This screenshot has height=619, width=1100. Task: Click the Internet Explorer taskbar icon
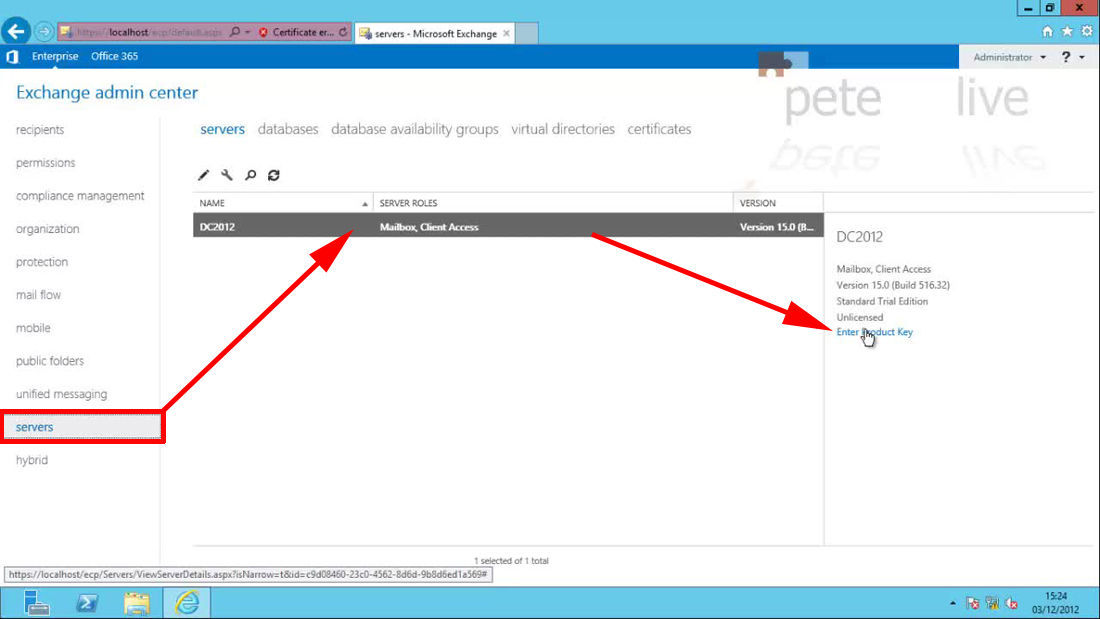coord(187,603)
